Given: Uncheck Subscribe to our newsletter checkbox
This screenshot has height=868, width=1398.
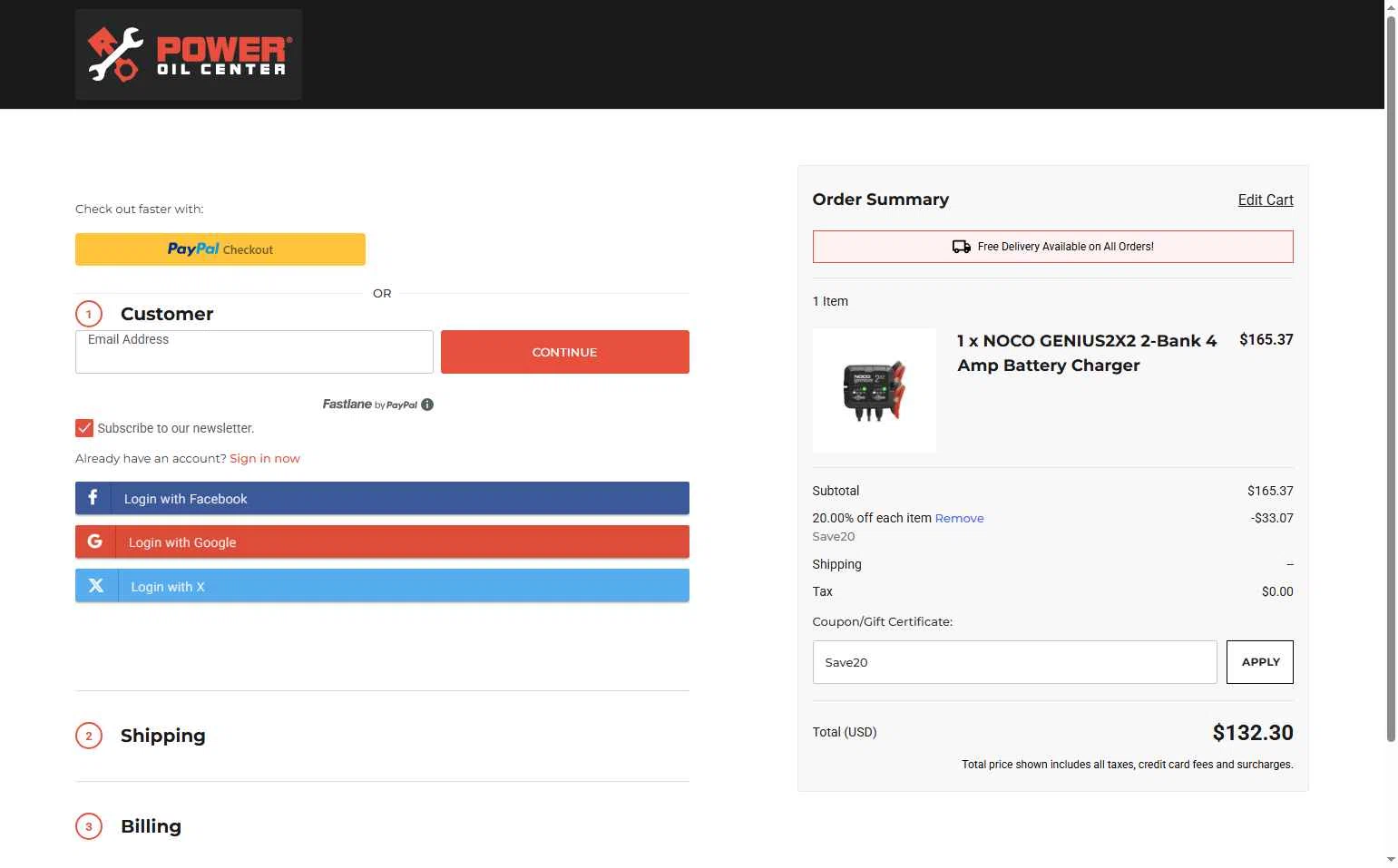Looking at the screenshot, I should [x=84, y=428].
